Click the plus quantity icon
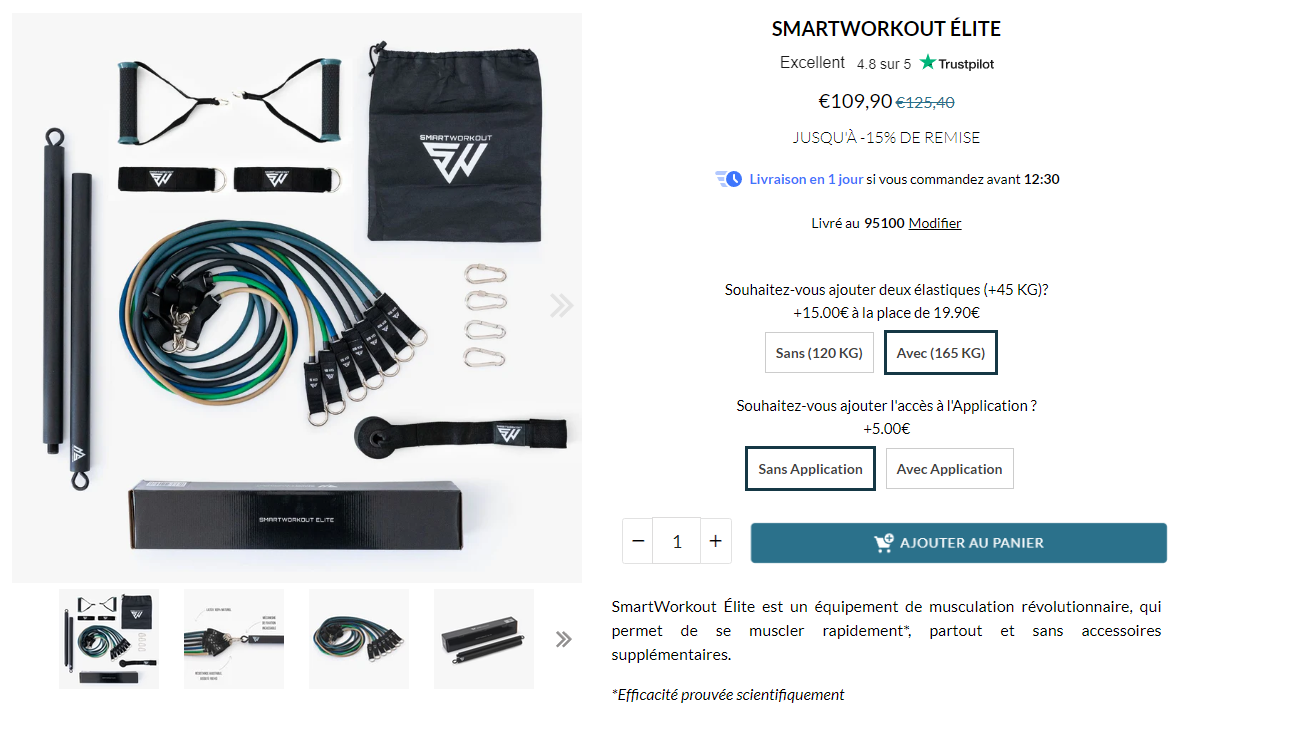Screen dimensions: 1300x730 point(716,541)
